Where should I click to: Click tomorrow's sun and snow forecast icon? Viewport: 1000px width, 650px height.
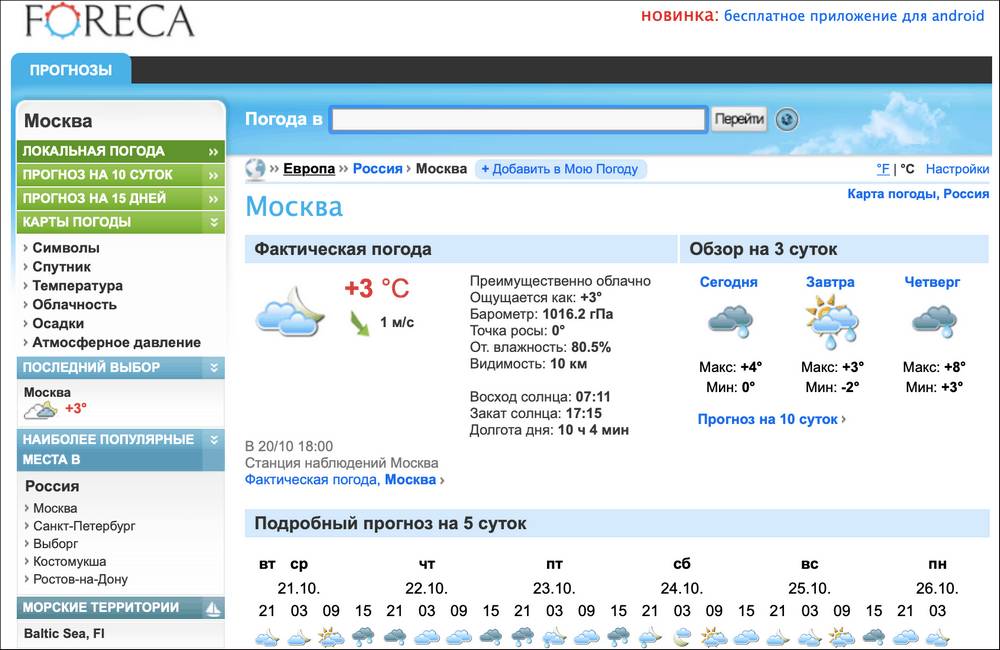point(831,322)
